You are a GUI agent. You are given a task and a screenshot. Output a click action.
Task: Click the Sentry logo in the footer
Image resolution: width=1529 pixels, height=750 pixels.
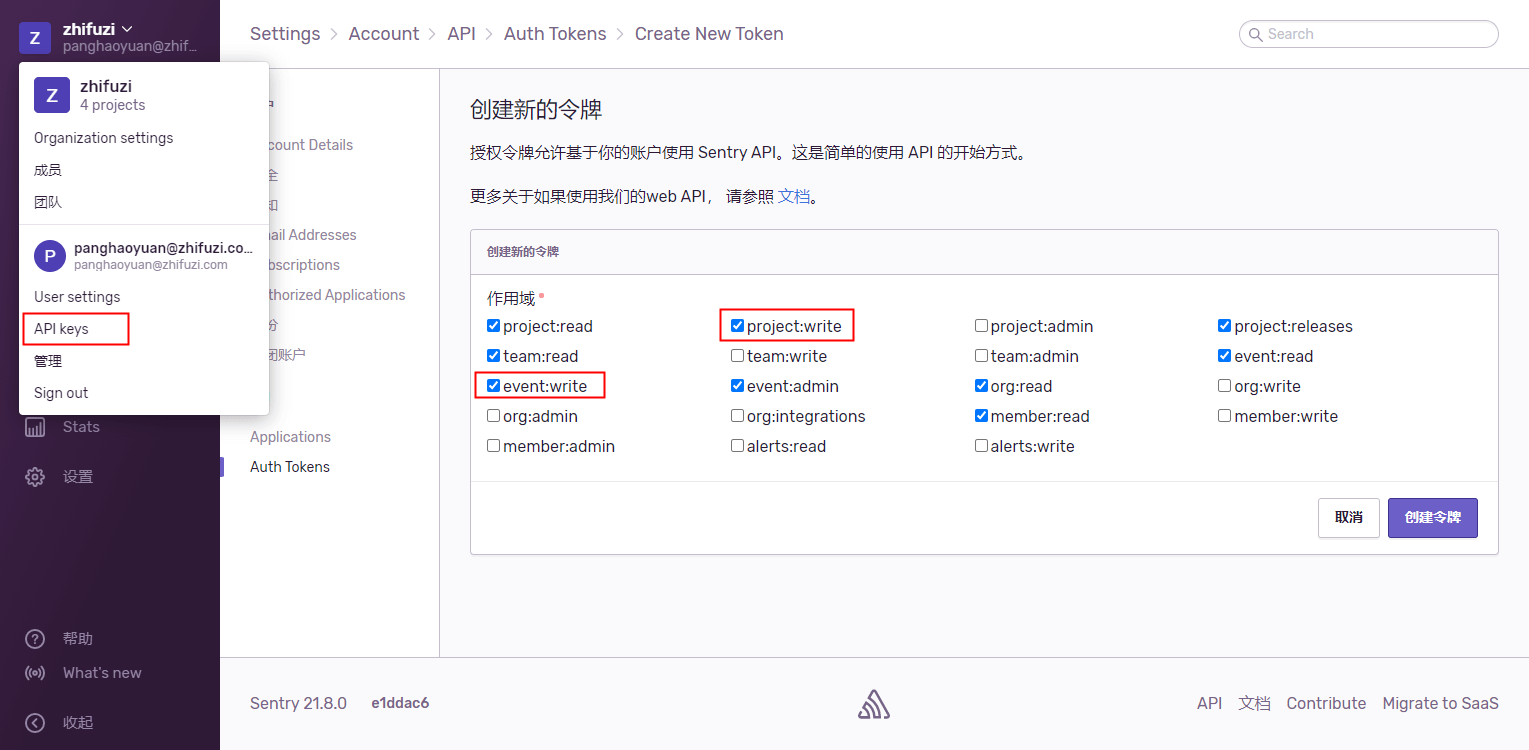(x=874, y=704)
